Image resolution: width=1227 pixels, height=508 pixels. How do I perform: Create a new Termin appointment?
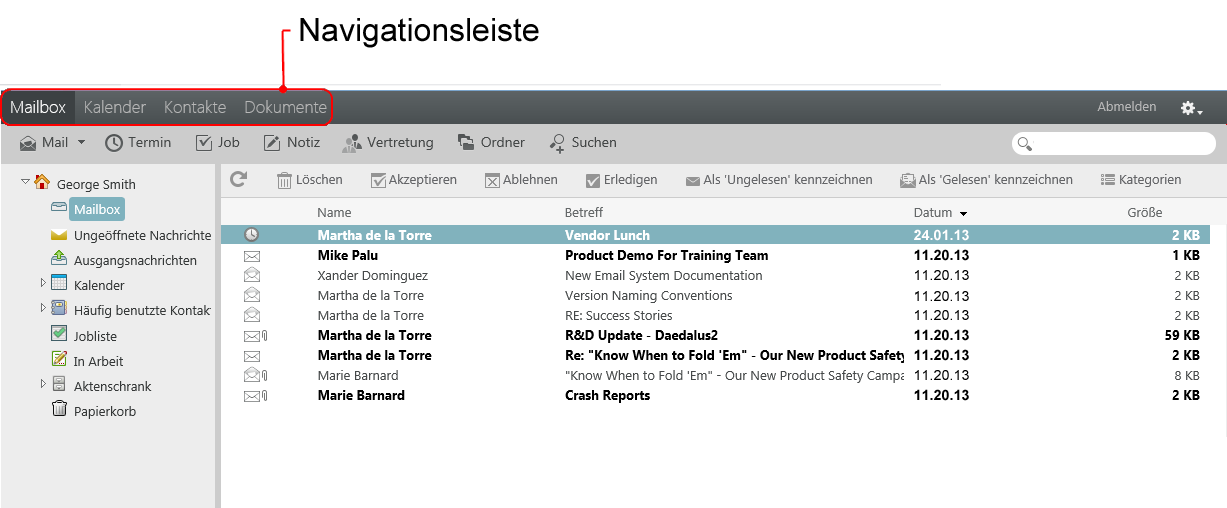click(138, 143)
